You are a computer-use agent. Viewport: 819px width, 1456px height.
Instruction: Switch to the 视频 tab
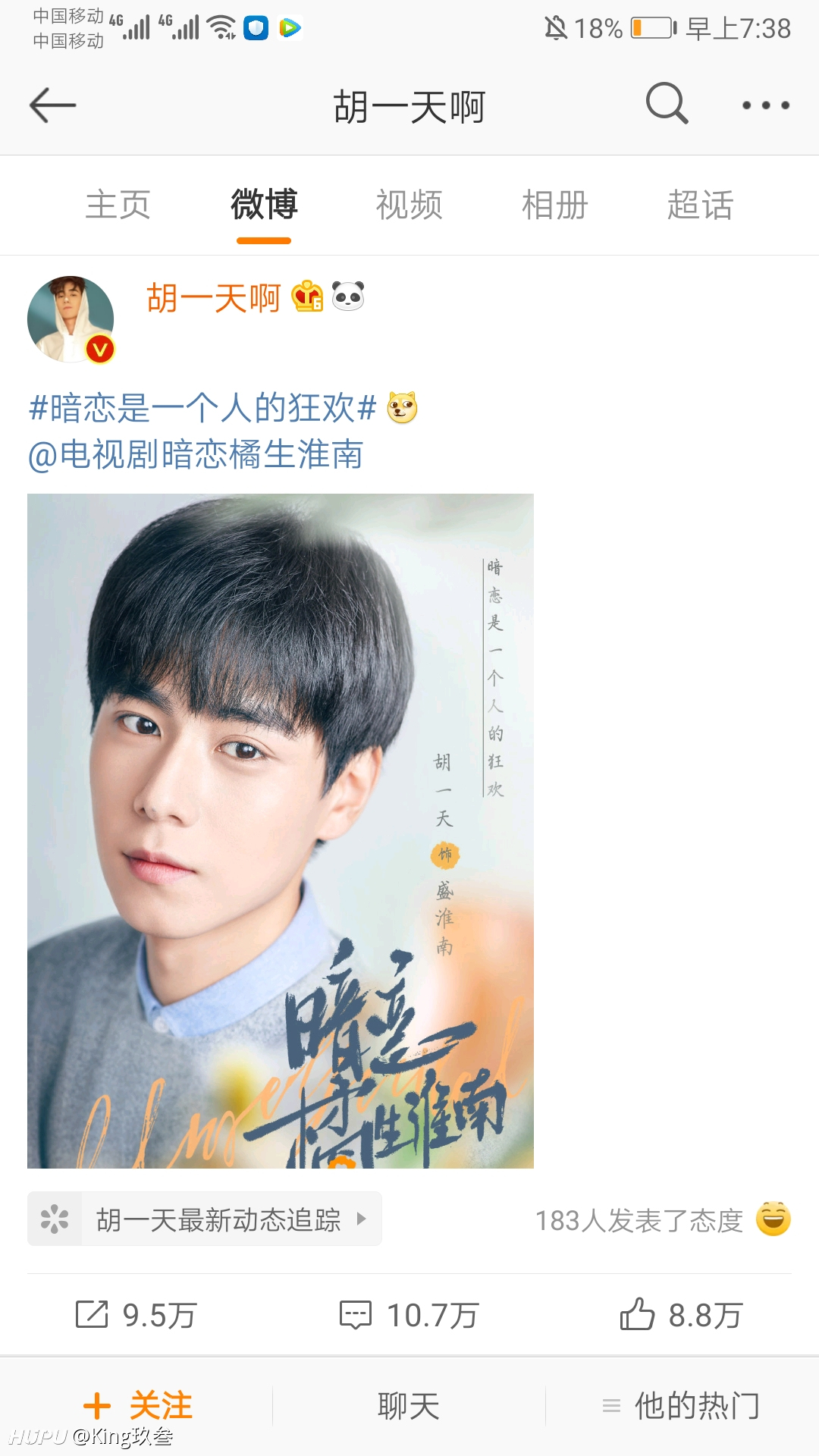(x=409, y=205)
